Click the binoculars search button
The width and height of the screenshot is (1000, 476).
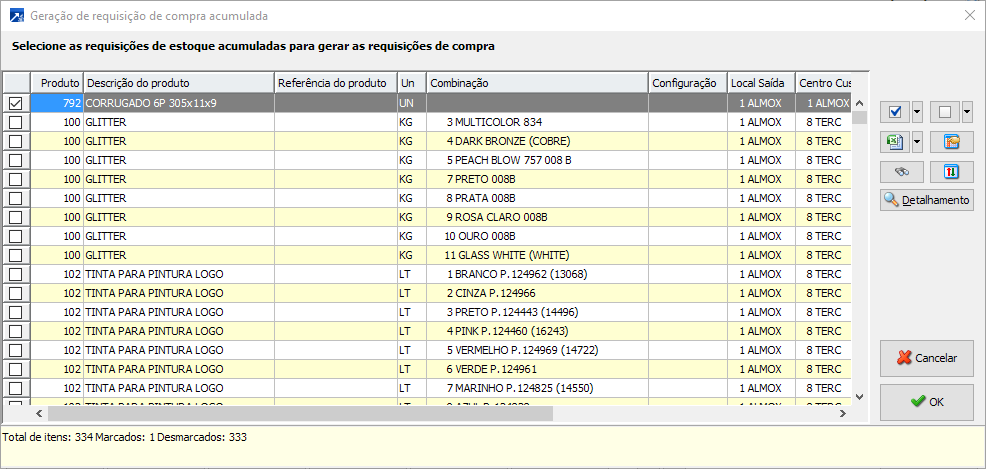tap(901, 172)
